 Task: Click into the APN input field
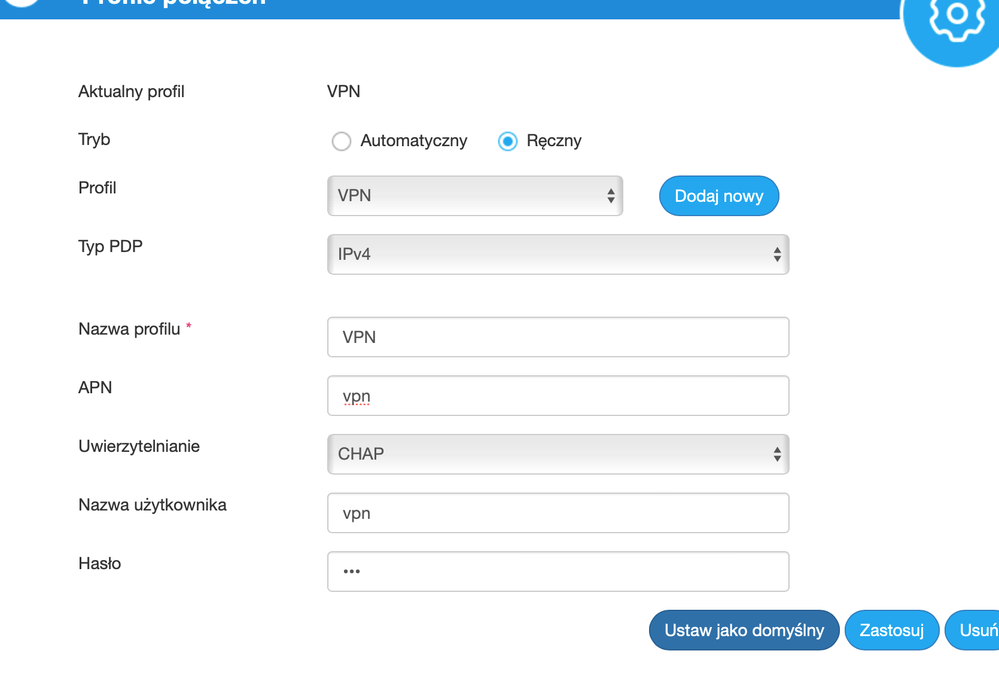[x=558, y=396]
